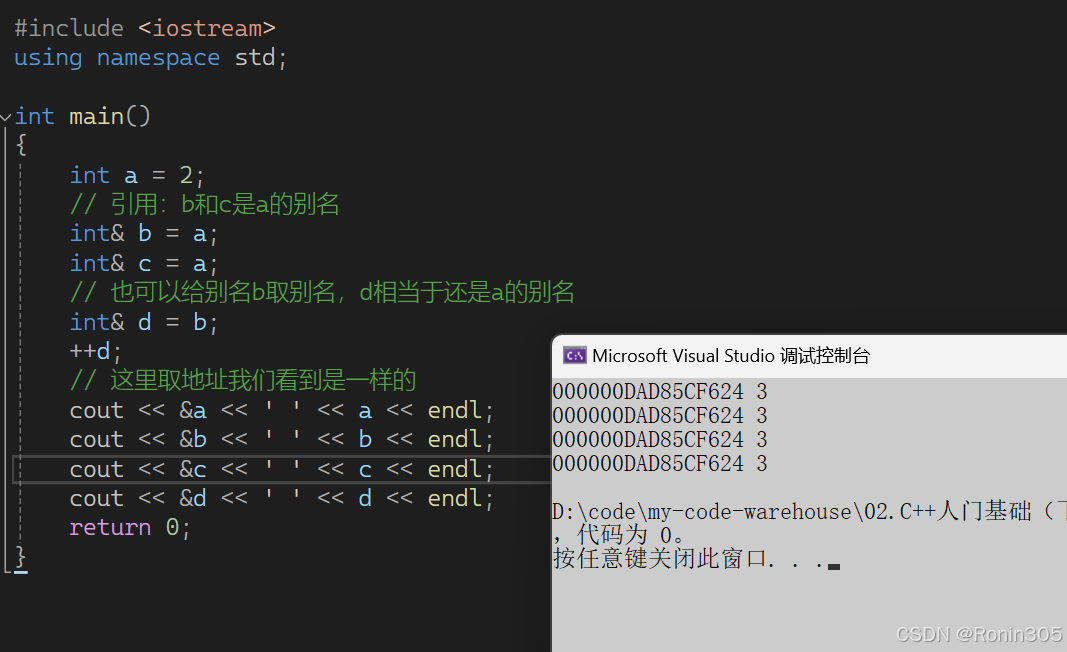Click the int a = 2 declaration

pos(137,176)
